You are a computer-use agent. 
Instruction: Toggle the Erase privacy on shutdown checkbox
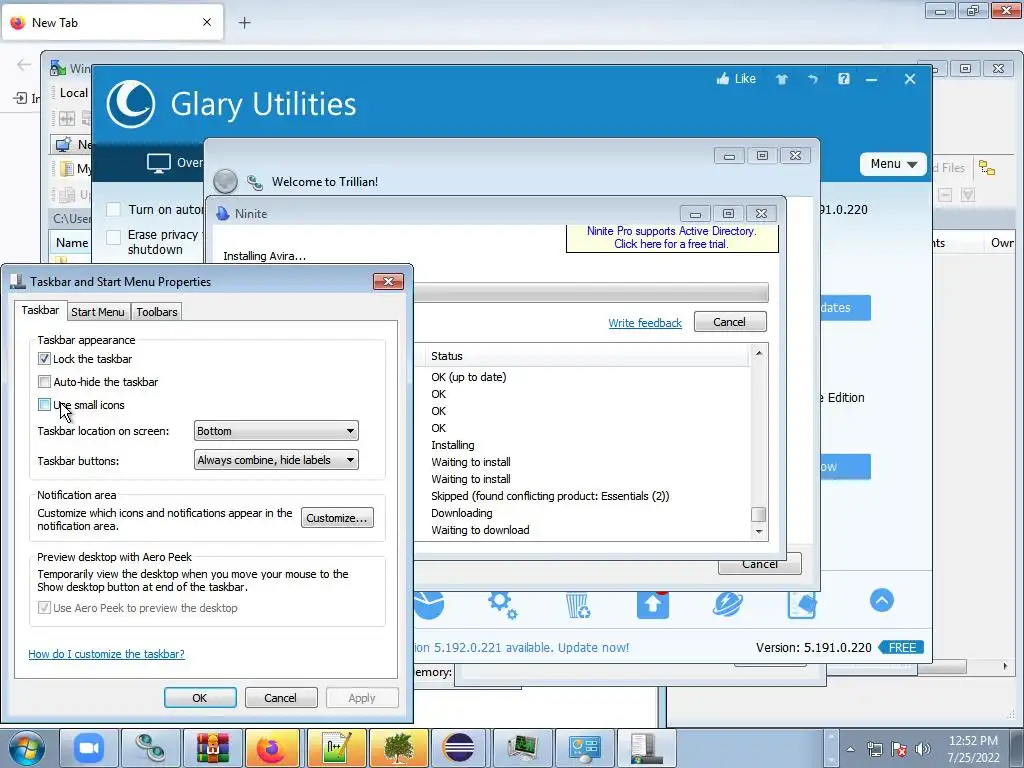[x=114, y=237]
